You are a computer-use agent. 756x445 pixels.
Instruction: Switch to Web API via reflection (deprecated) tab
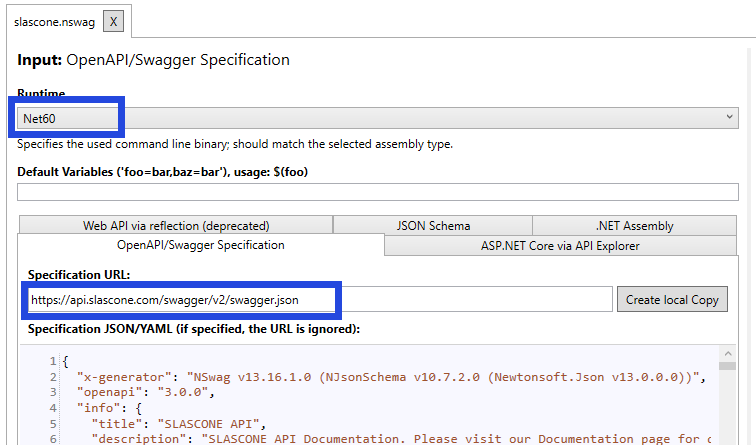(176, 225)
